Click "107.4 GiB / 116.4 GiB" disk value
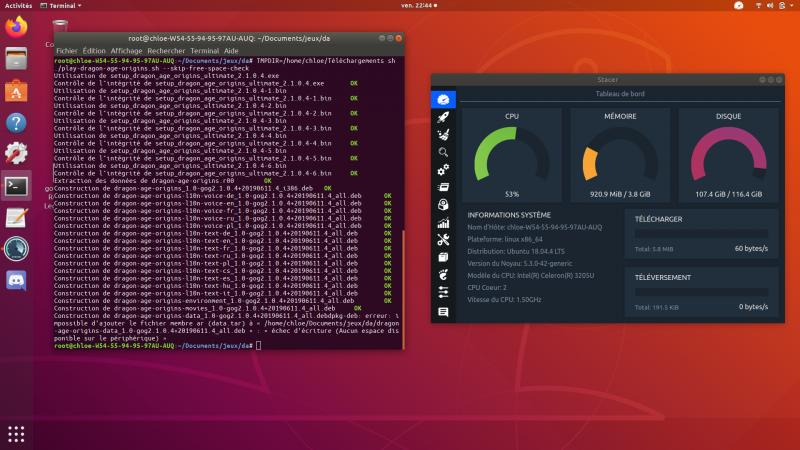Image resolution: width=800 pixels, height=450 pixels. [x=728, y=194]
